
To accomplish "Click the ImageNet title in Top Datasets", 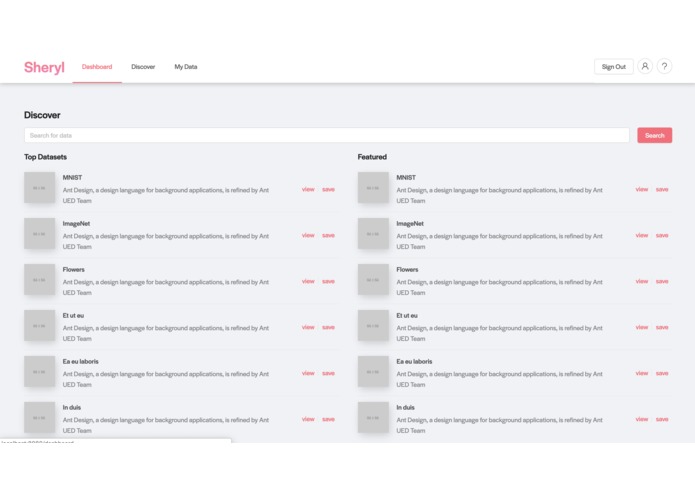I will pos(76,224).
